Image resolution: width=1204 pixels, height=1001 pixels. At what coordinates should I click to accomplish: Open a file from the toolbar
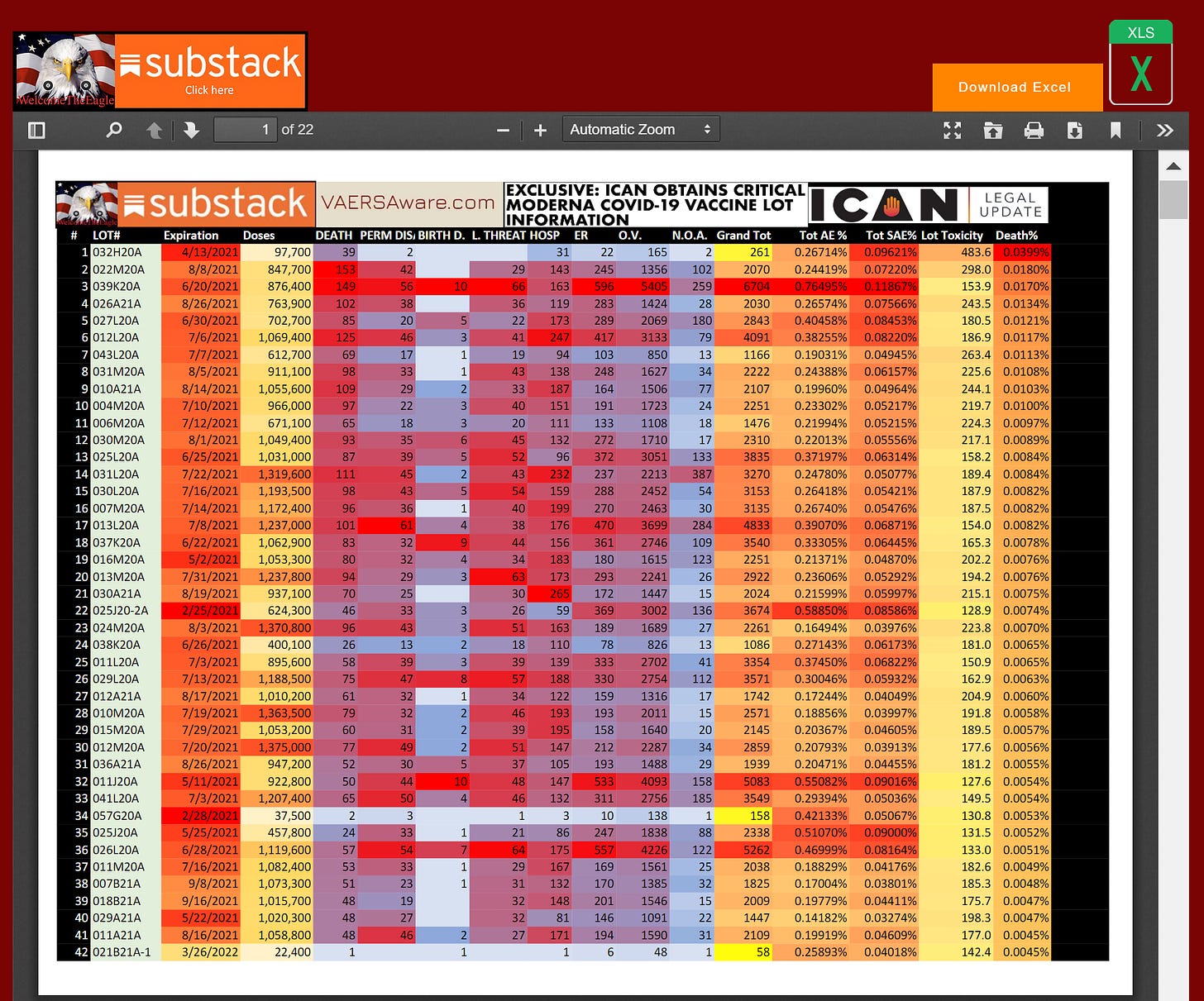tap(993, 130)
